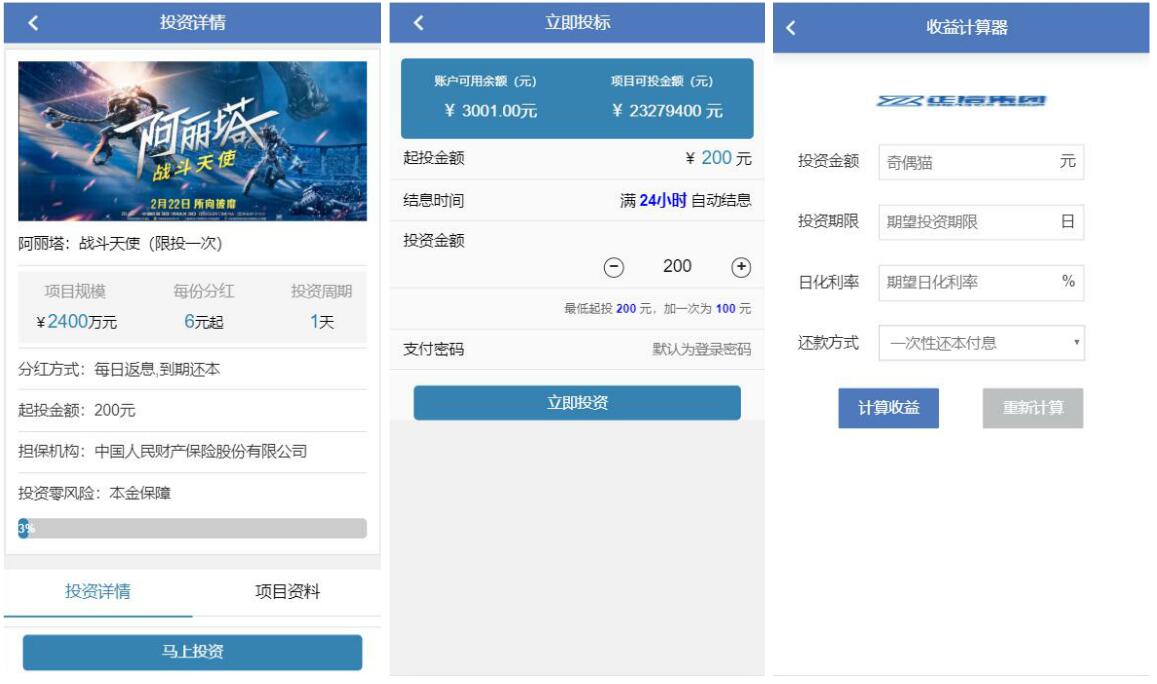This screenshot has height=684, width=1157.
Task: Switch to the 项目资料 tab
Action: [x=287, y=592]
